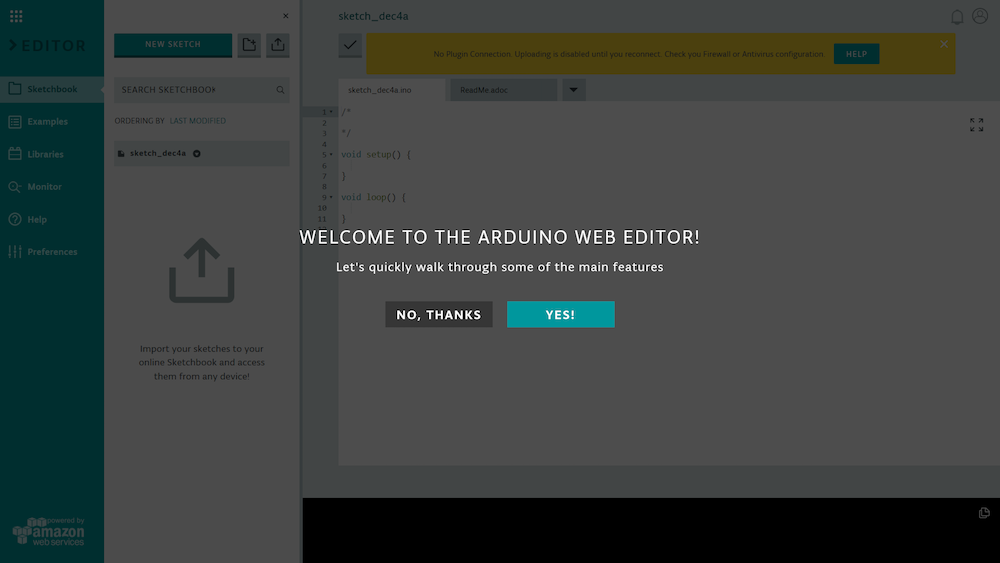
Task: Click HELP in the plugin warning banner
Action: click(x=857, y=54)
